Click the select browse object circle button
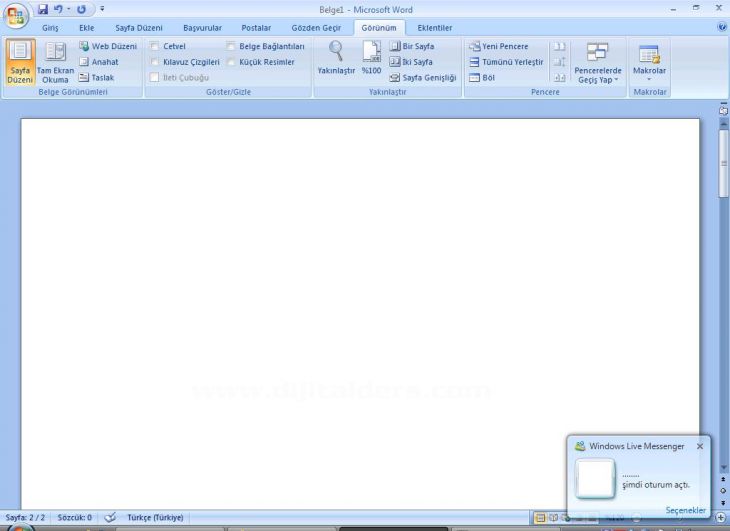This screenshot has width=730, height=531. tap(723, 491)
